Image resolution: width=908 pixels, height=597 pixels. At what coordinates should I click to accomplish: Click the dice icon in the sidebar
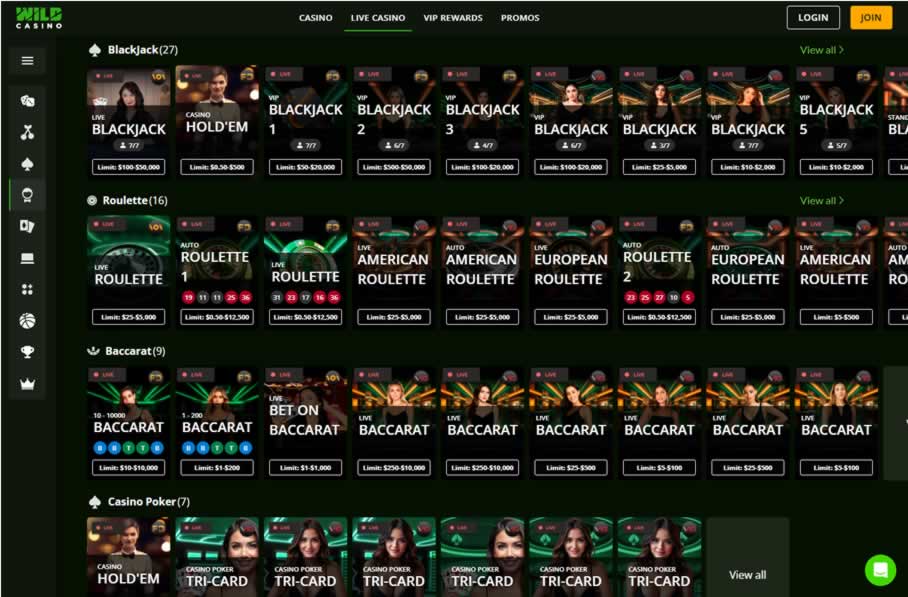tap(27, 101)
